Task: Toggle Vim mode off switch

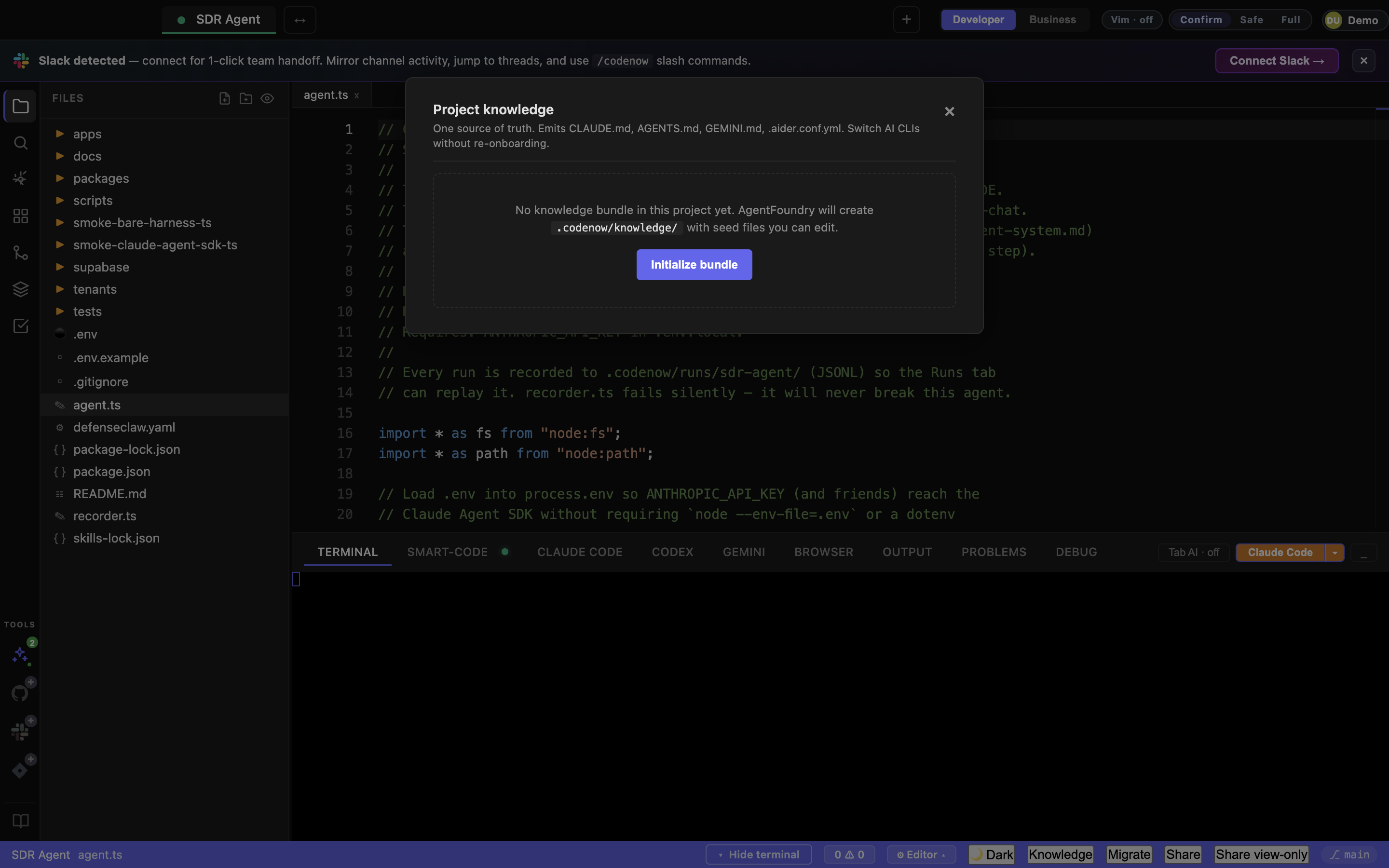Action: [x=1131, y=19]
